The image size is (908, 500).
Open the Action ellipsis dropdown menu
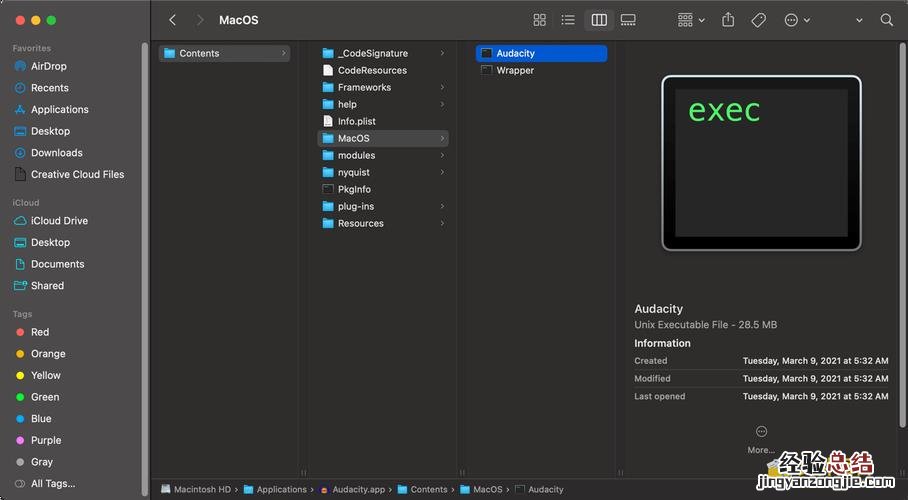click(797, 20)
